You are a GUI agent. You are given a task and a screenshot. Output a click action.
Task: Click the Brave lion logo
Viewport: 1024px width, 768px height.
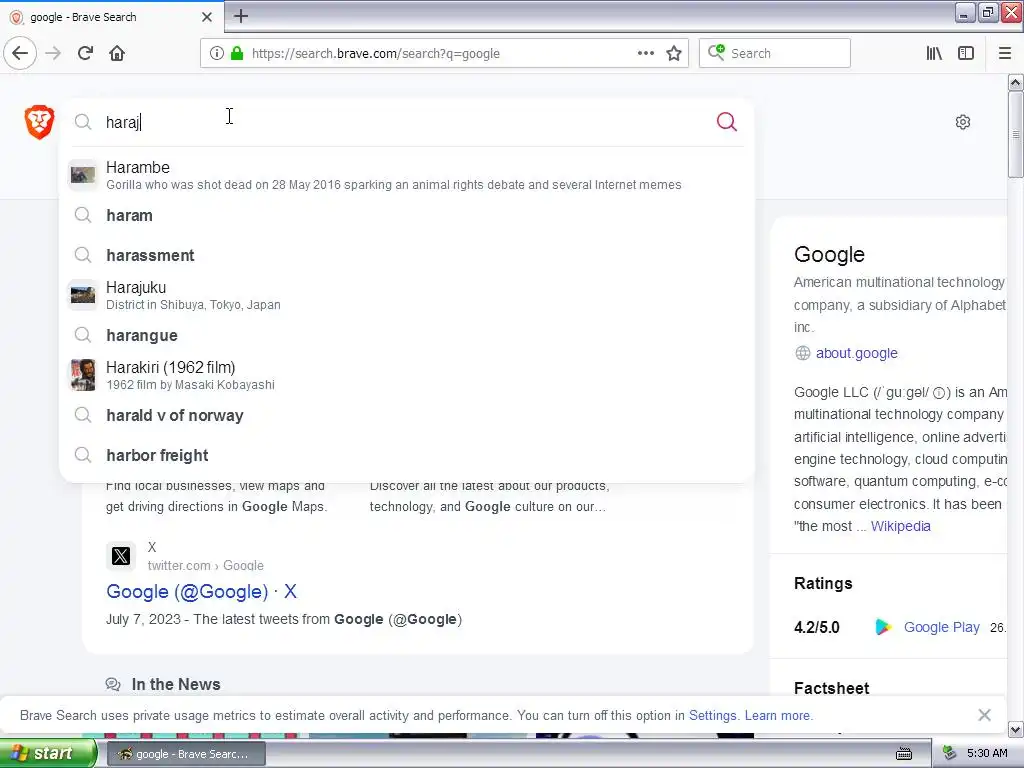coord(39,121)
